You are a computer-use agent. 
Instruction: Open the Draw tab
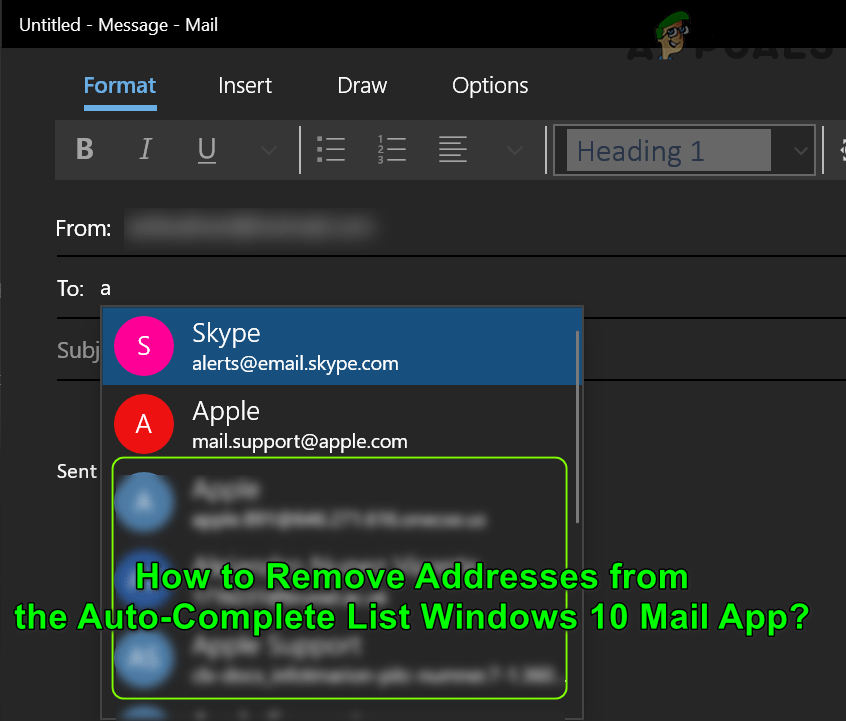pyautogui.click(x=362, y=86)
